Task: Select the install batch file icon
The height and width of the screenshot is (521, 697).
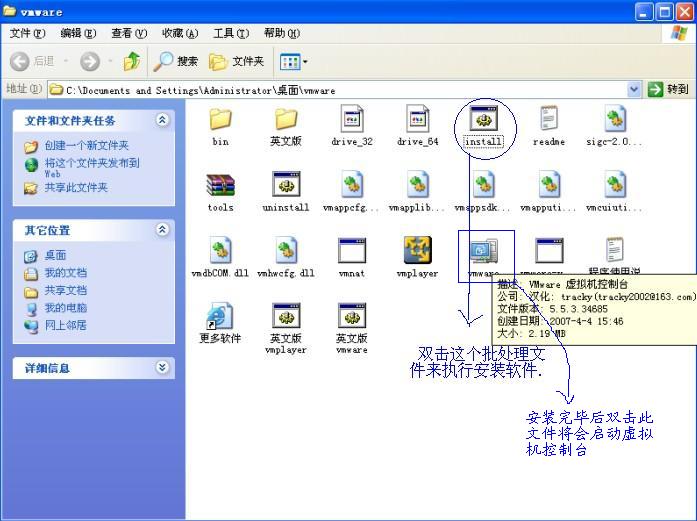Action: 483,121
